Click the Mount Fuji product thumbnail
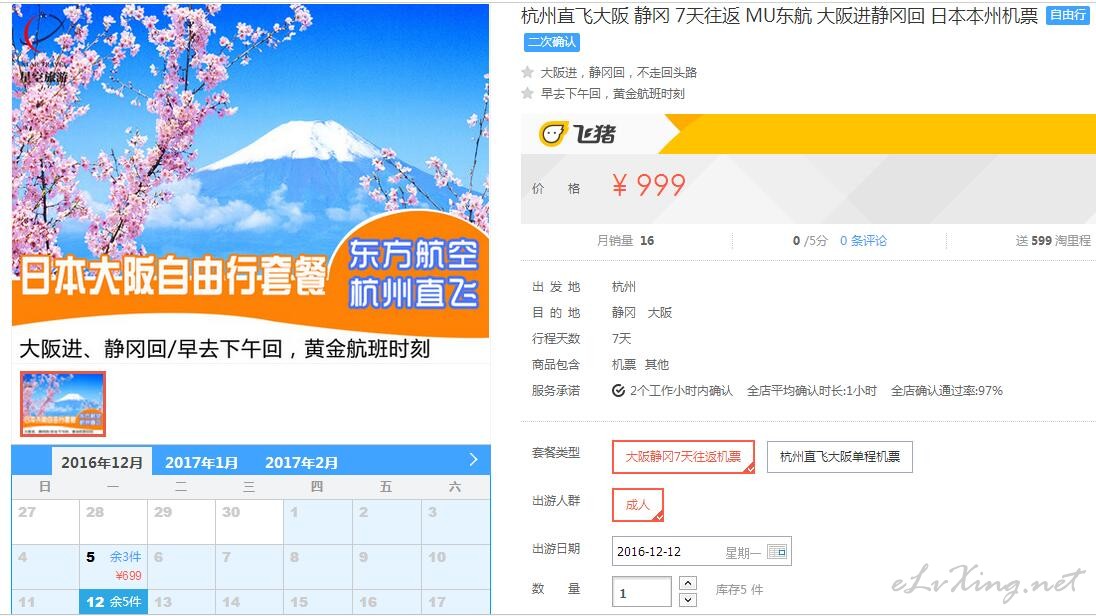This screenshot has height=616, width=1096. point(62,404)
